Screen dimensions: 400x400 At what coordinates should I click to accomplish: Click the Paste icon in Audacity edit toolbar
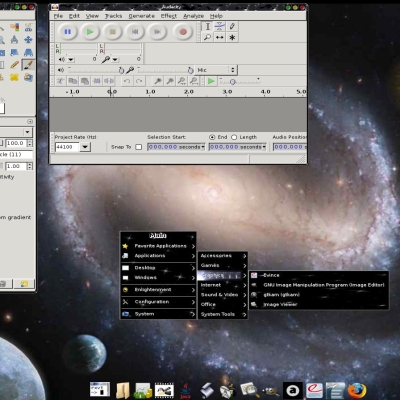pyautogui.click(x=85, y=81)
